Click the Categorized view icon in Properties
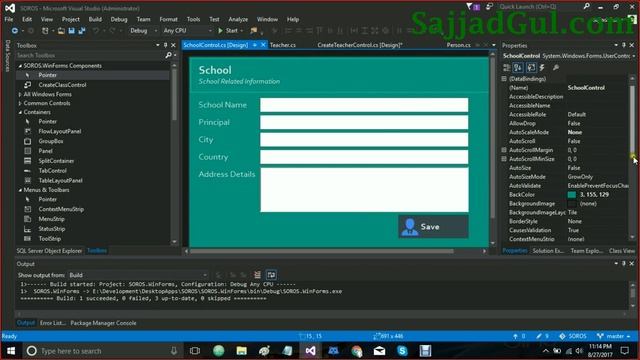 click(507, 68)
